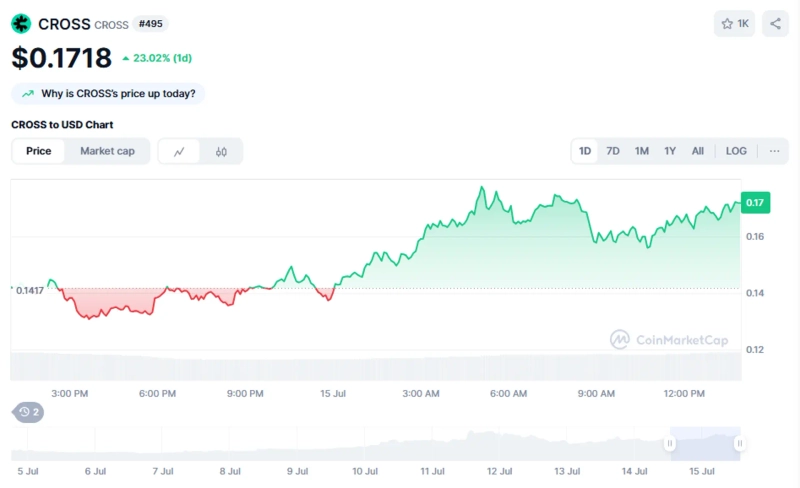Viewport: 800px width, 488px height.
Task: Select the Price chart tab
Action: point(39,151)
